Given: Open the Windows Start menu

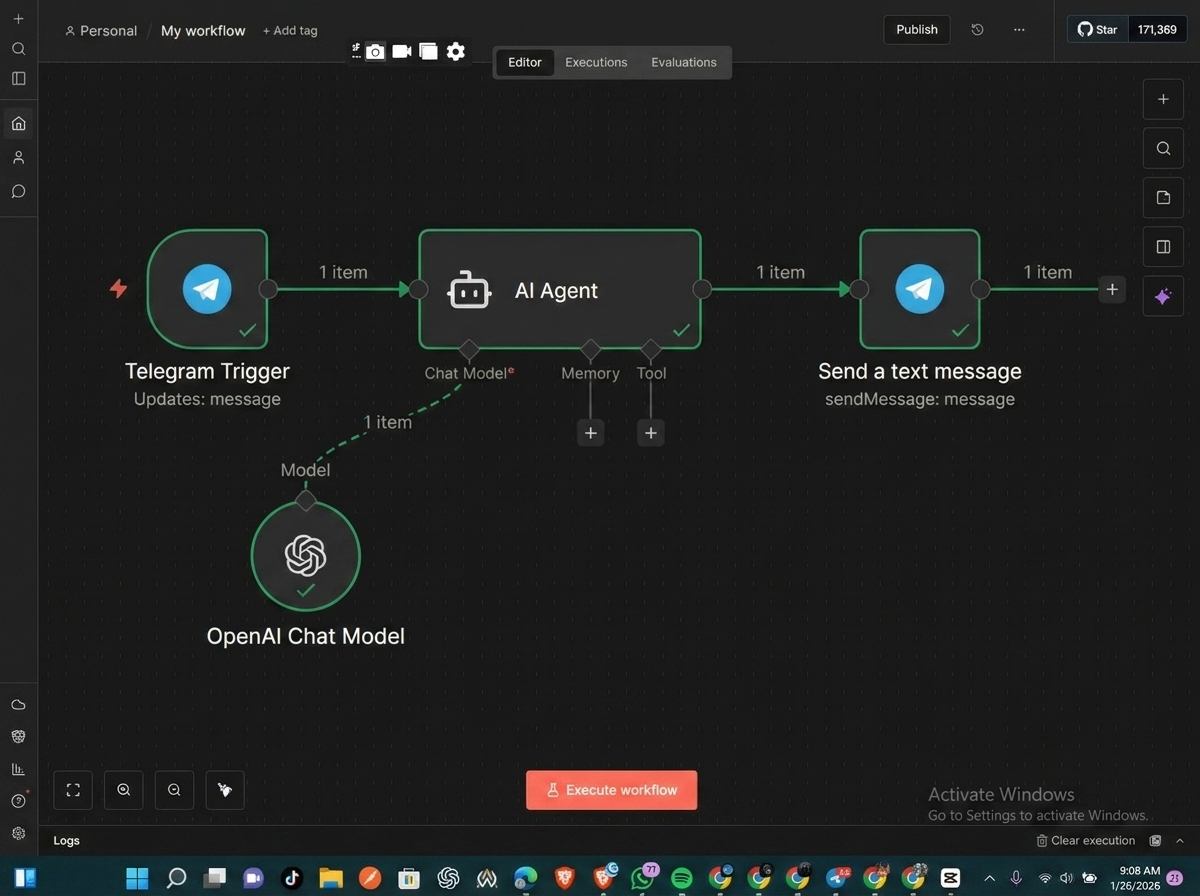Looking at the screenshot, I should [137, 878].
